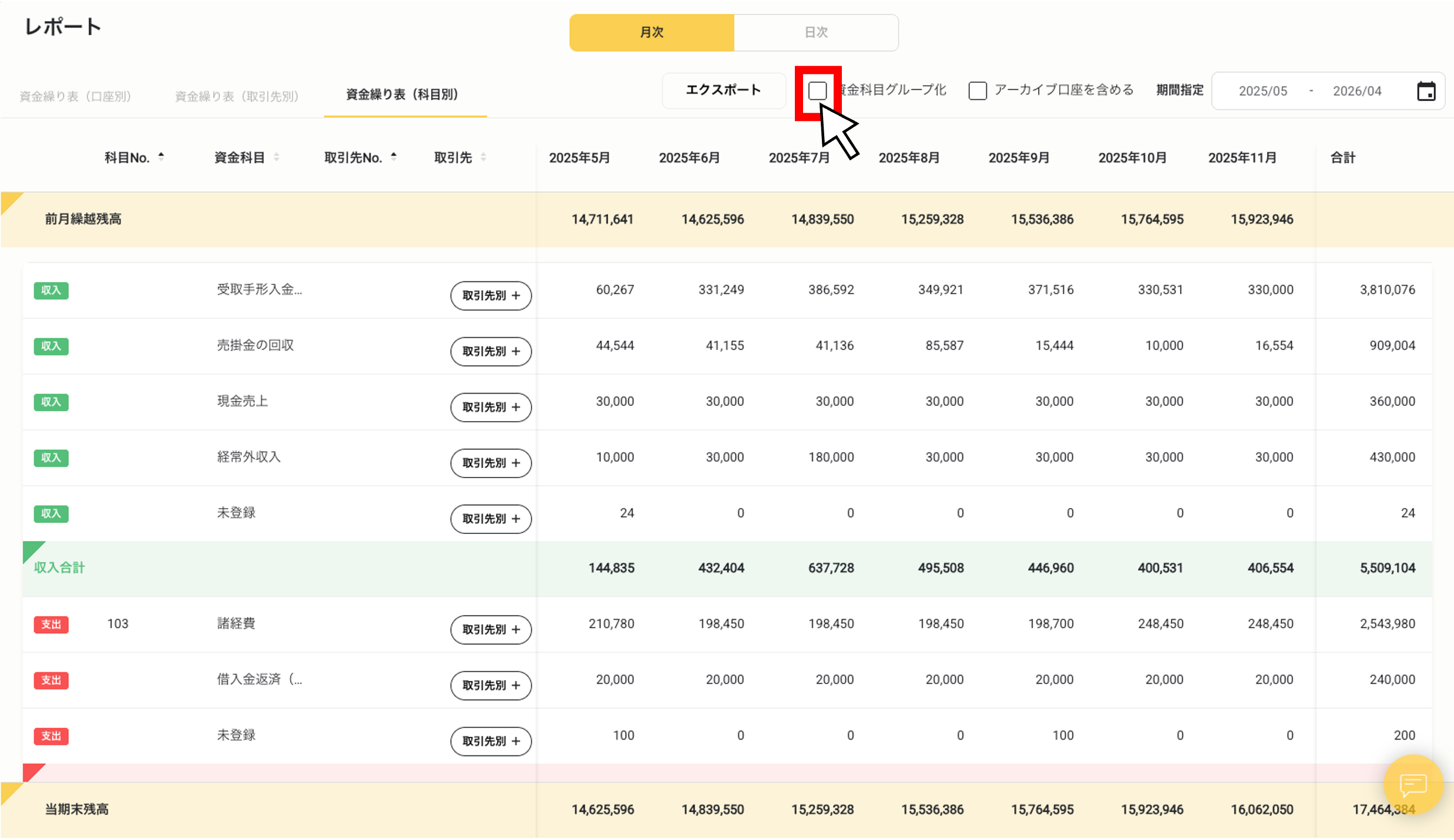Image resolution: width=1454 pixels, height=840 pixels.
Task: Click the エクスポート button
Action: tap(723, 90)
